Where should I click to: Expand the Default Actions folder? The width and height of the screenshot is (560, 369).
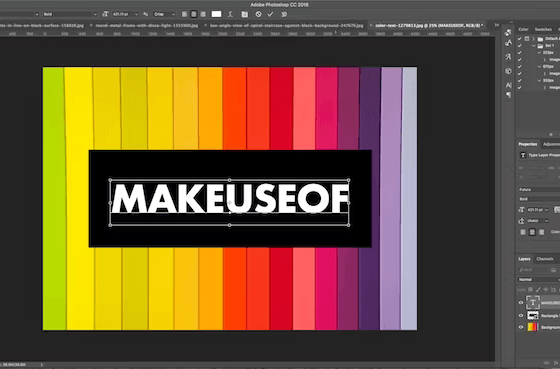(534, 39)
